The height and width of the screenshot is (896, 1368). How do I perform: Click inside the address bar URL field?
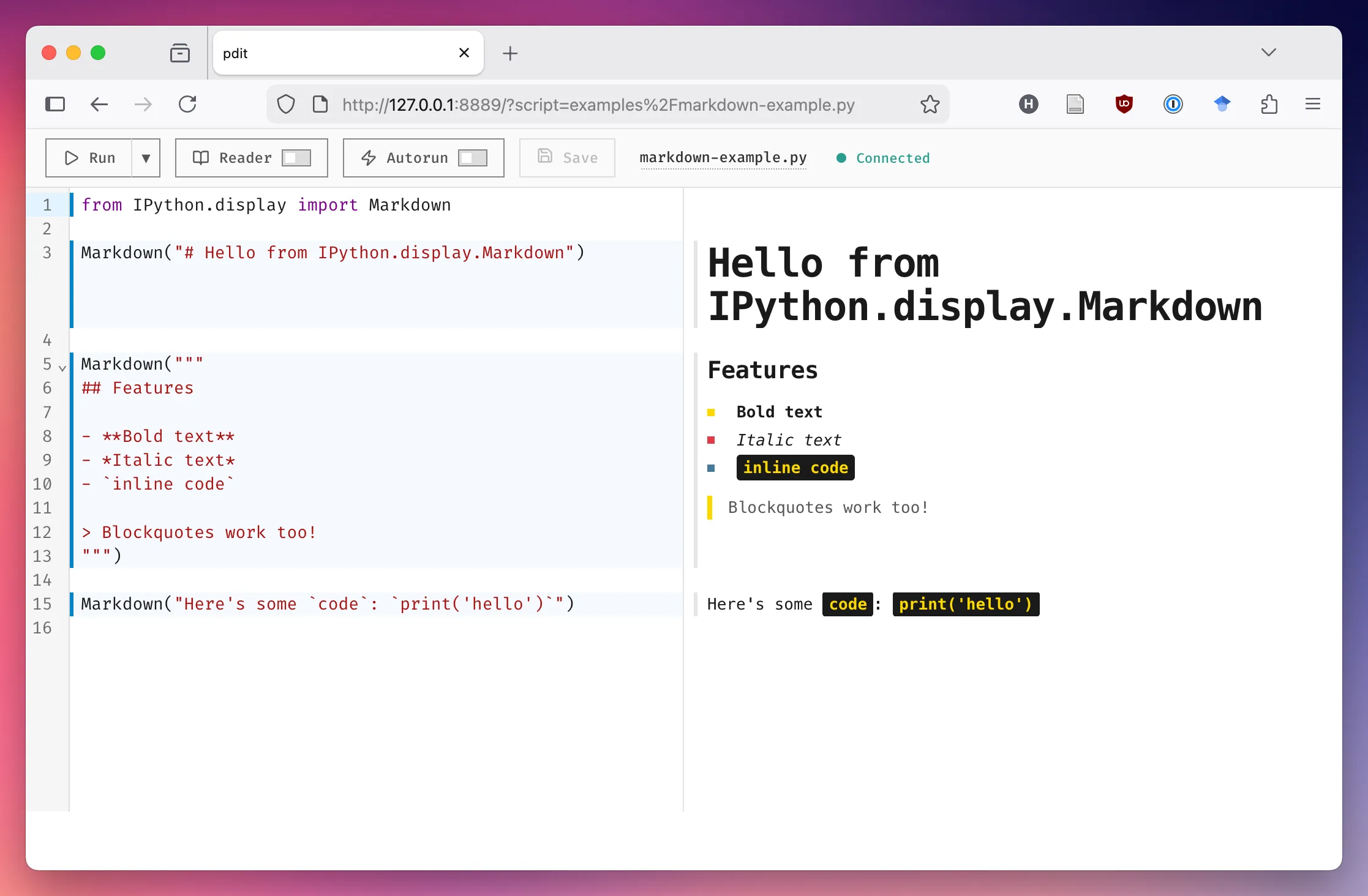point(600,104)
